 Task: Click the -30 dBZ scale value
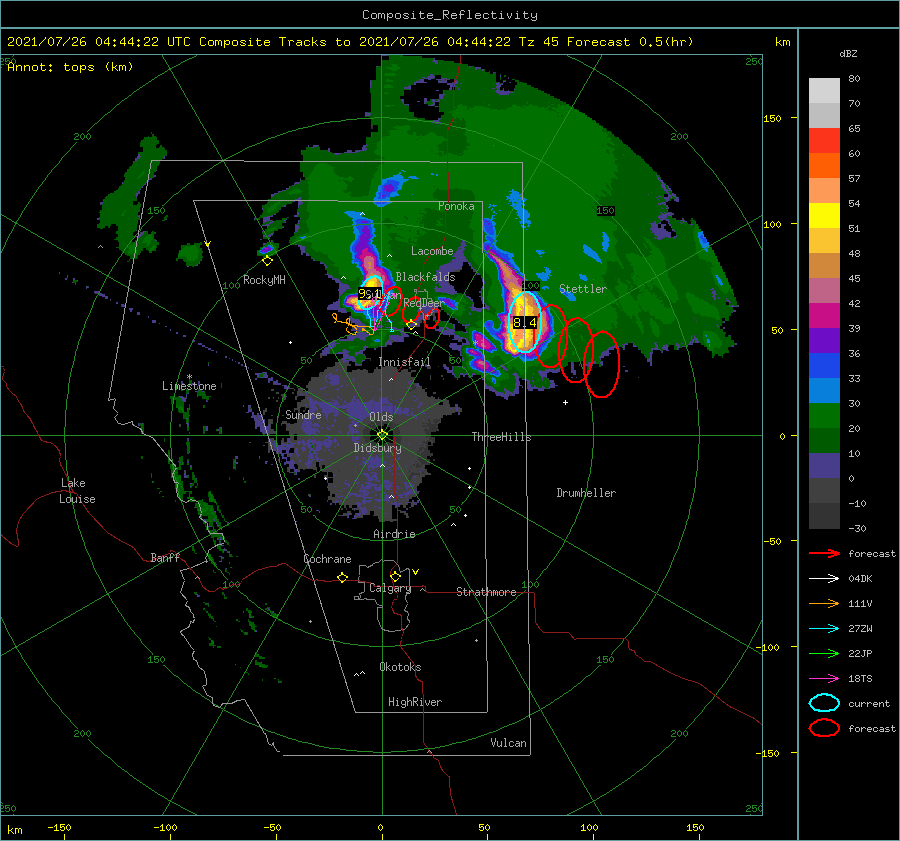click(x=858, y=528)
